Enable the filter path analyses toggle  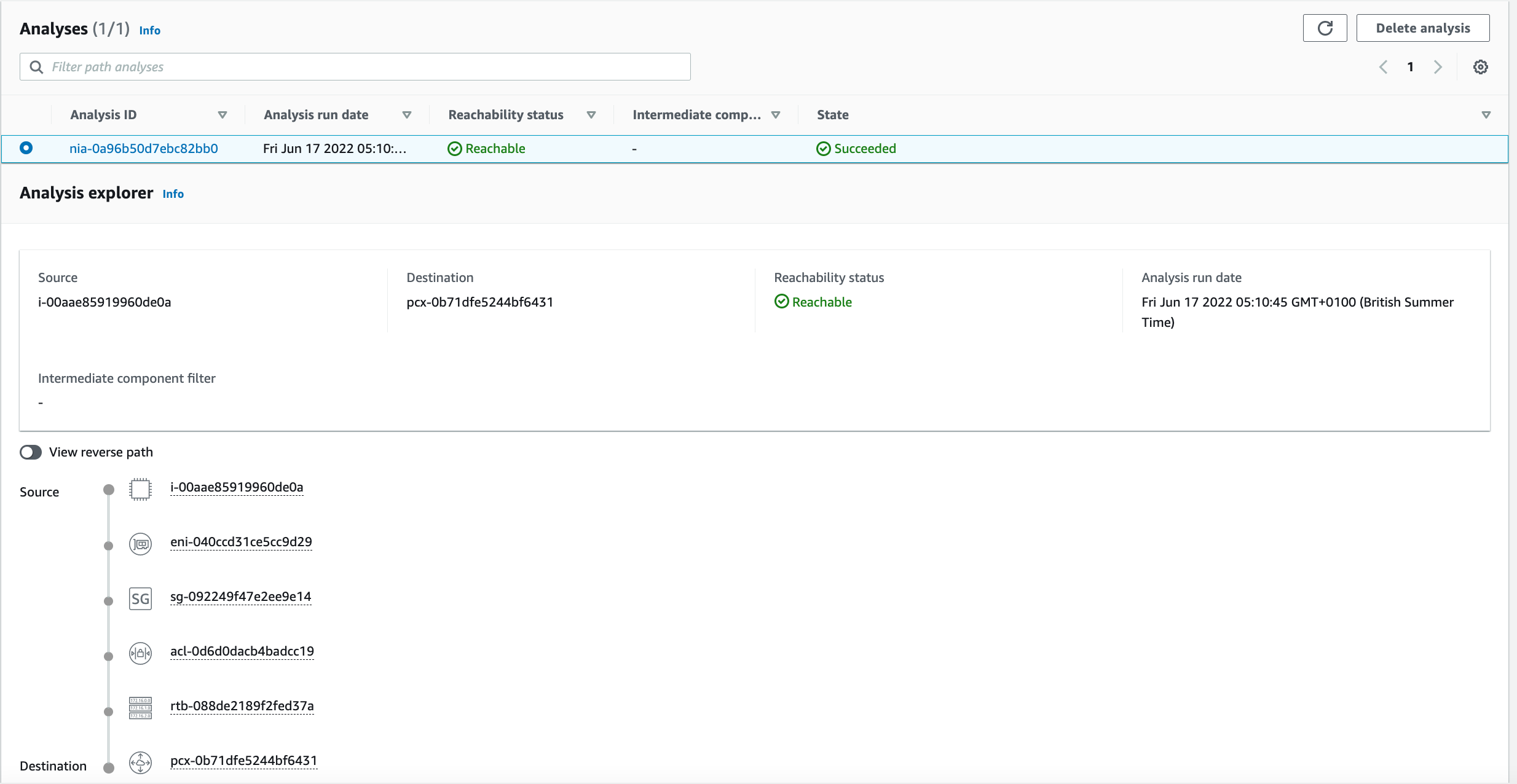click(x=356, y=67)
